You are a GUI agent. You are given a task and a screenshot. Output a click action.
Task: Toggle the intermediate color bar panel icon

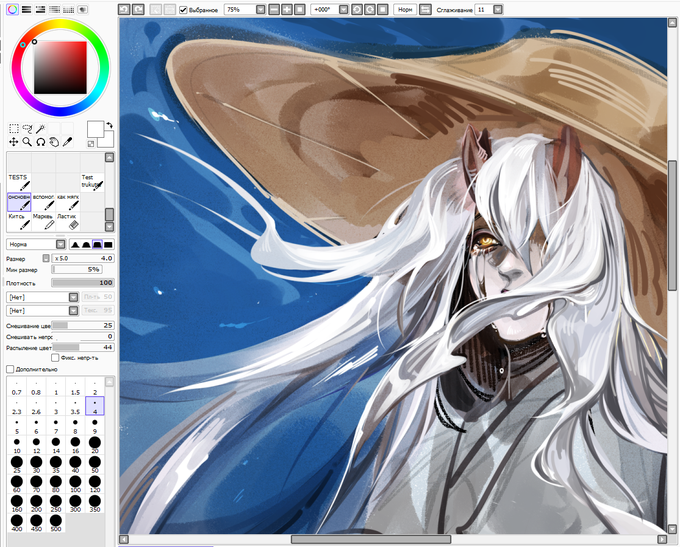click(x=54, y=9)
